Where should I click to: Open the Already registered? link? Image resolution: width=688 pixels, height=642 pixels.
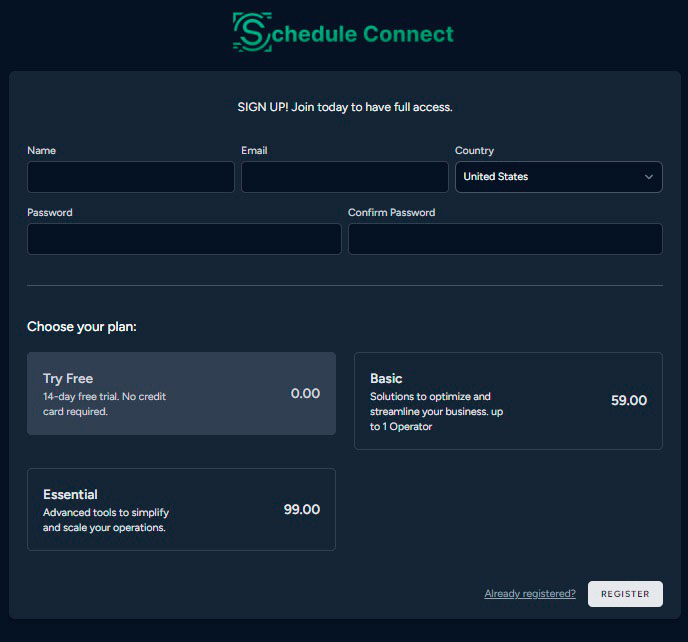tap(530, 594)
